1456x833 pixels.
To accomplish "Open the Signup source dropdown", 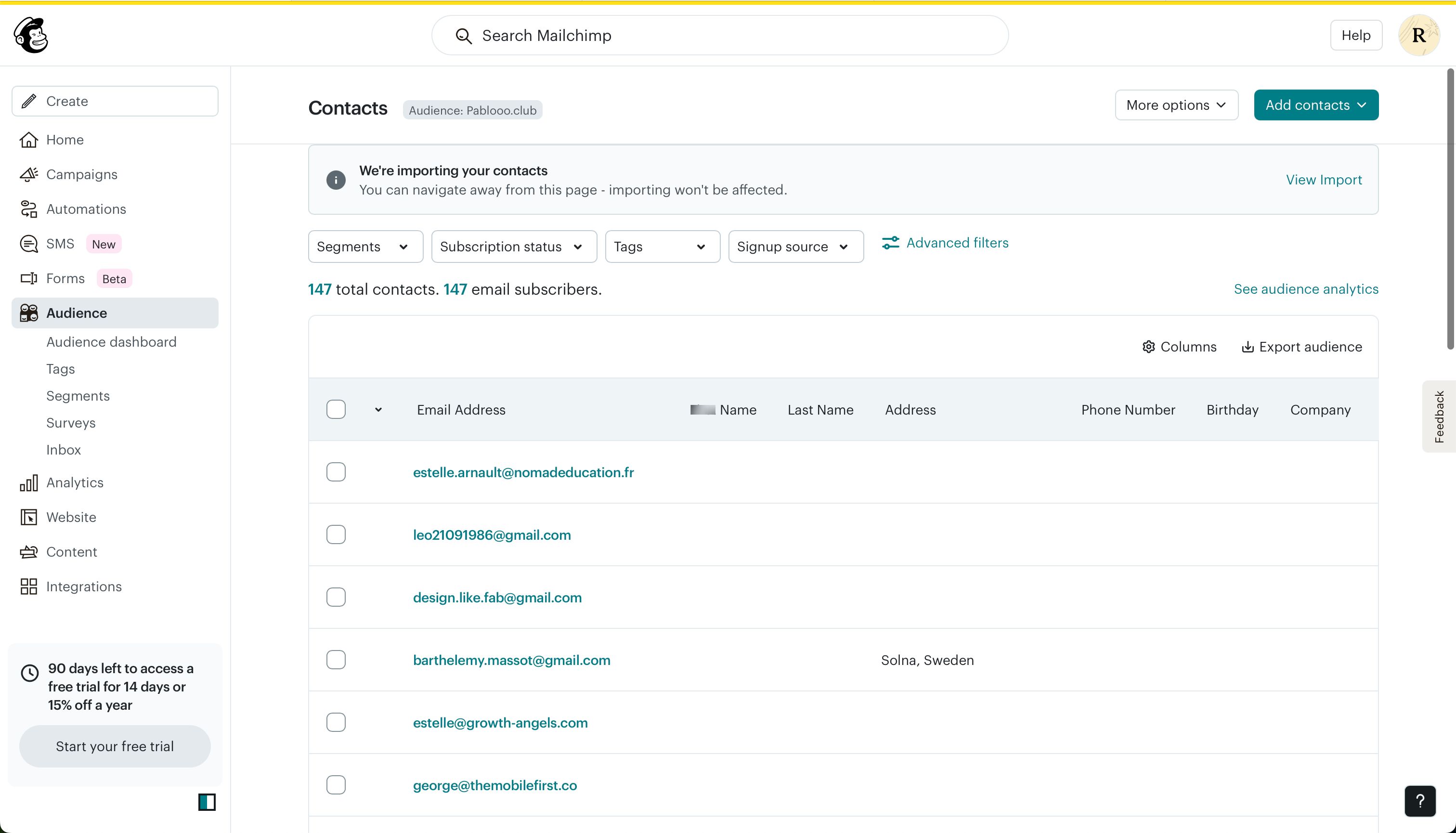I will (796, 247).
